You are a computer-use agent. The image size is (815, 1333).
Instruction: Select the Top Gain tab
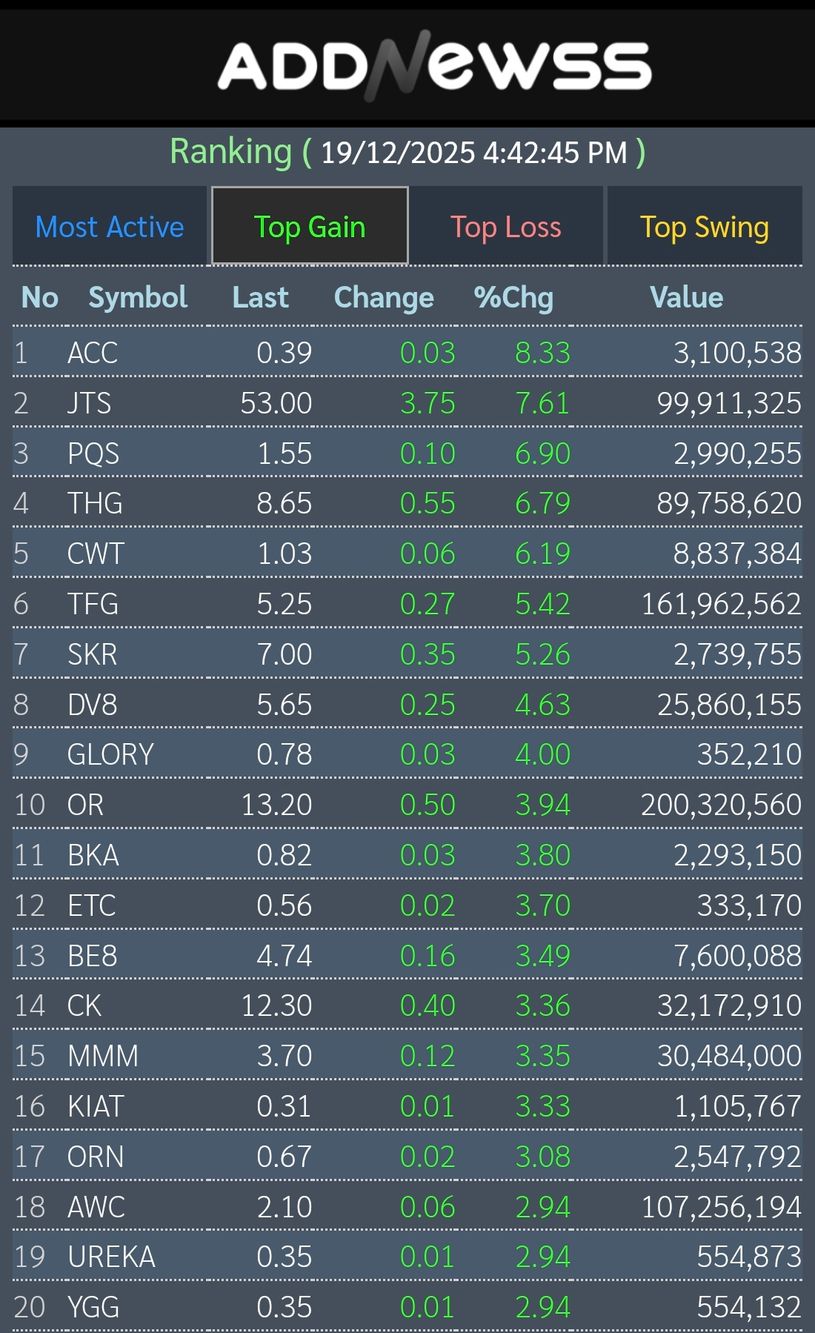(309, 227)
